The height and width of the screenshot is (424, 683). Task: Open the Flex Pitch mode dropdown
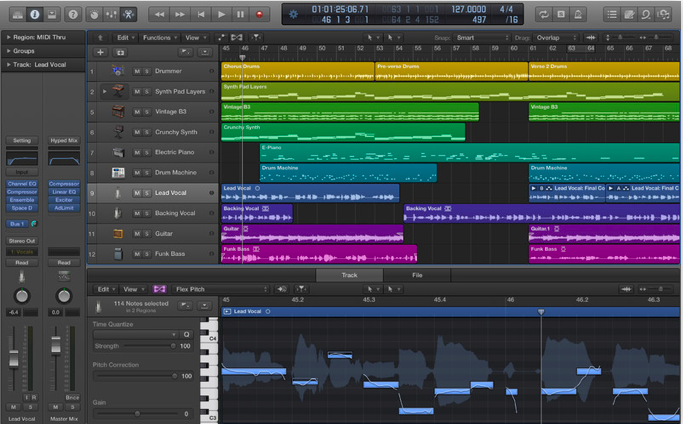coord(221,289)
